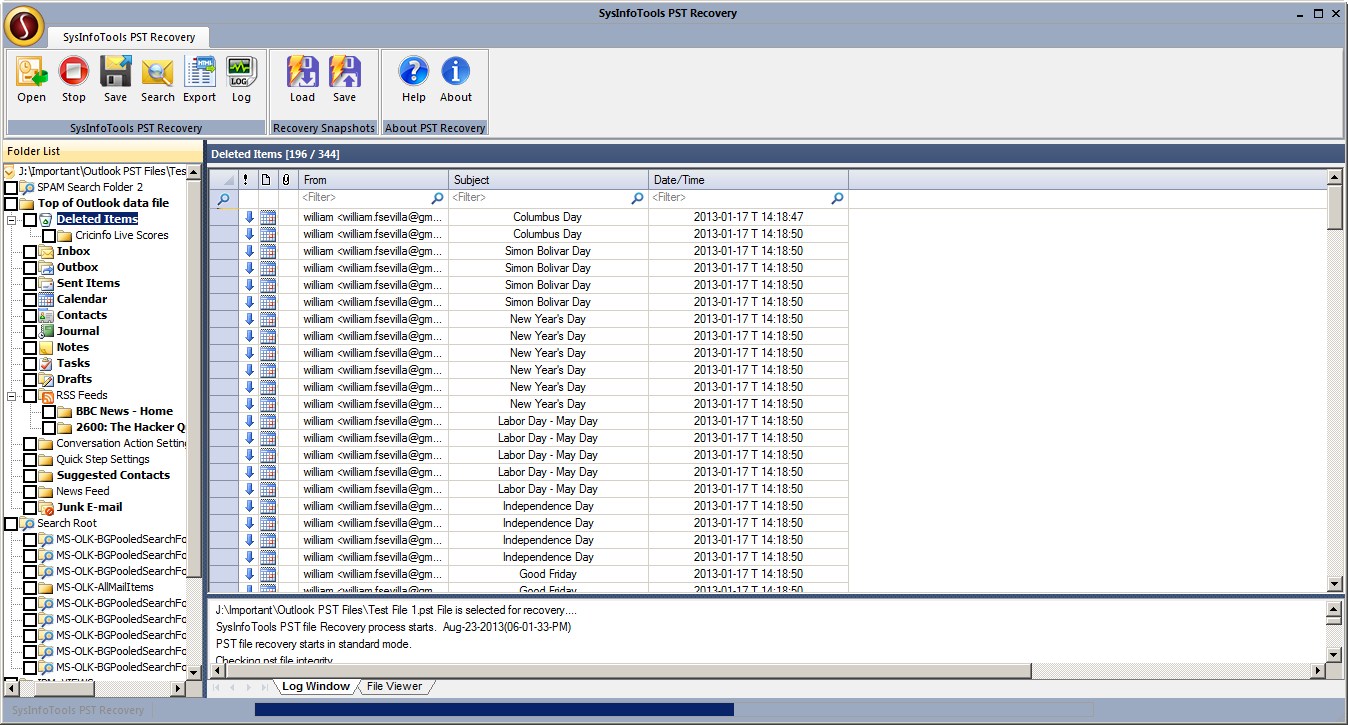
Task: Sort by the Date/Time column header
Action: click(x=748, y=180)
